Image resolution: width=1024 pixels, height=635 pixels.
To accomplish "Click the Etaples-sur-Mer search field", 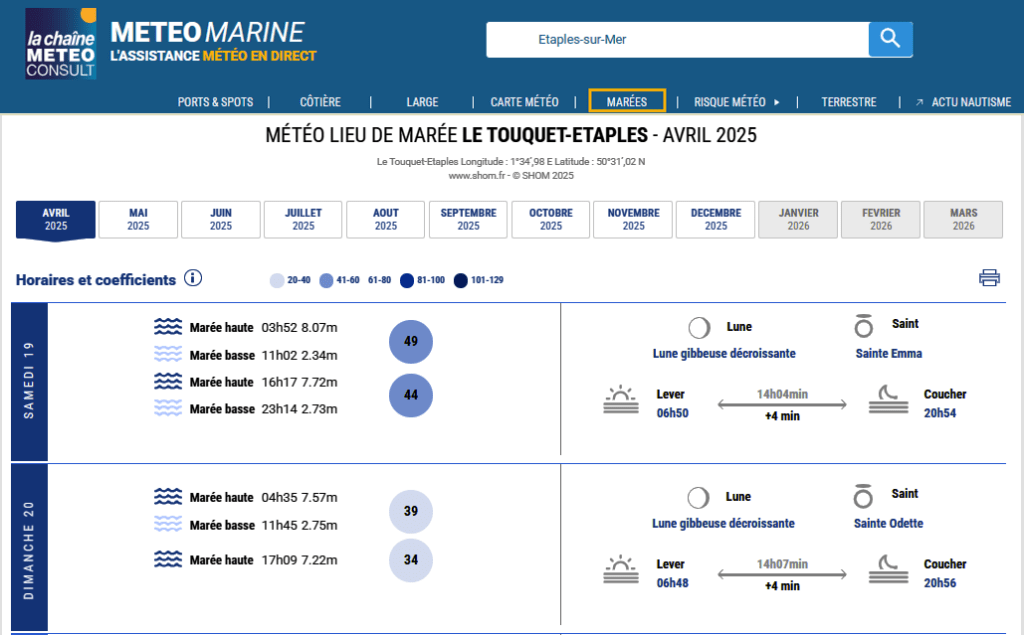I will point(676,40).
